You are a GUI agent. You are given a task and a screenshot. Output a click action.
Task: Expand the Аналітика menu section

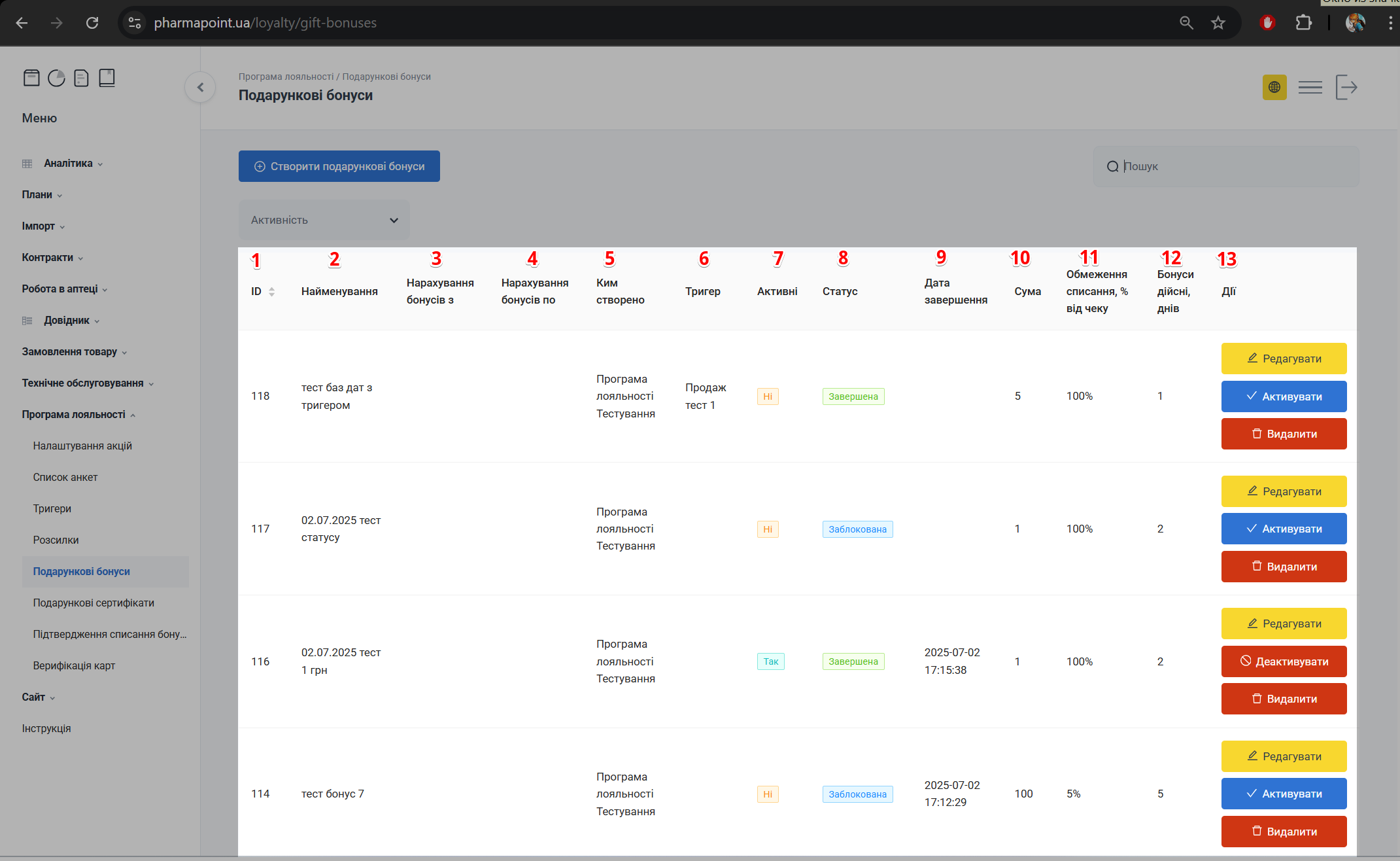coord(68,164)
